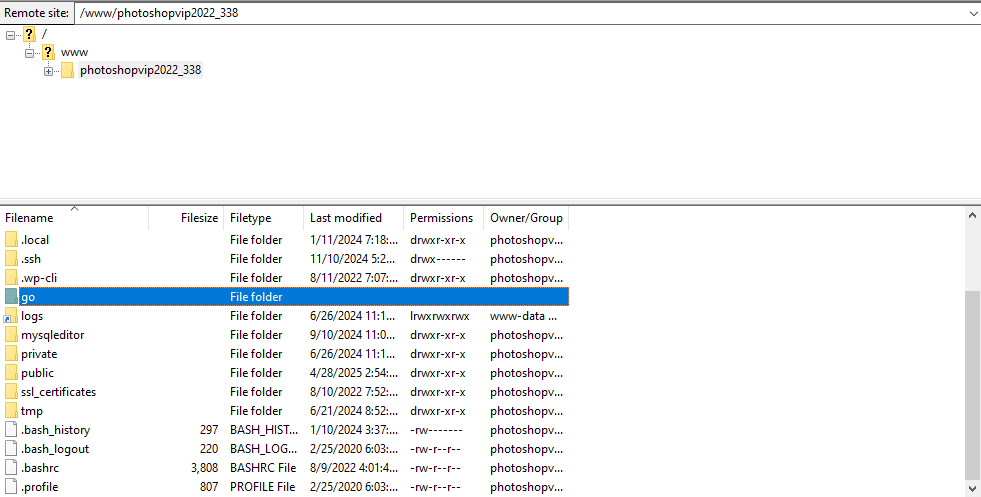The width and height of the screenshot is (981, 497).
Task: Click the 297 filesize of .bash_history
Action: [209, 430]
